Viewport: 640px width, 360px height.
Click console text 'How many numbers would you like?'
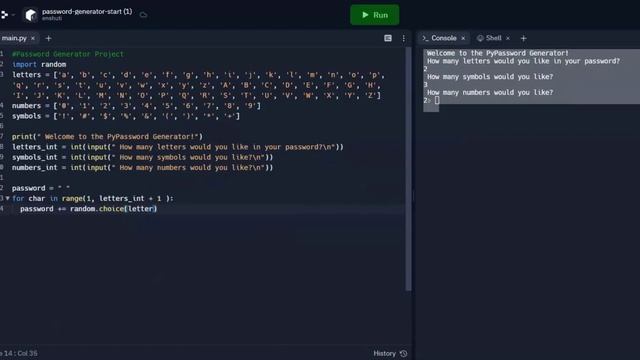tap(490, 93)
